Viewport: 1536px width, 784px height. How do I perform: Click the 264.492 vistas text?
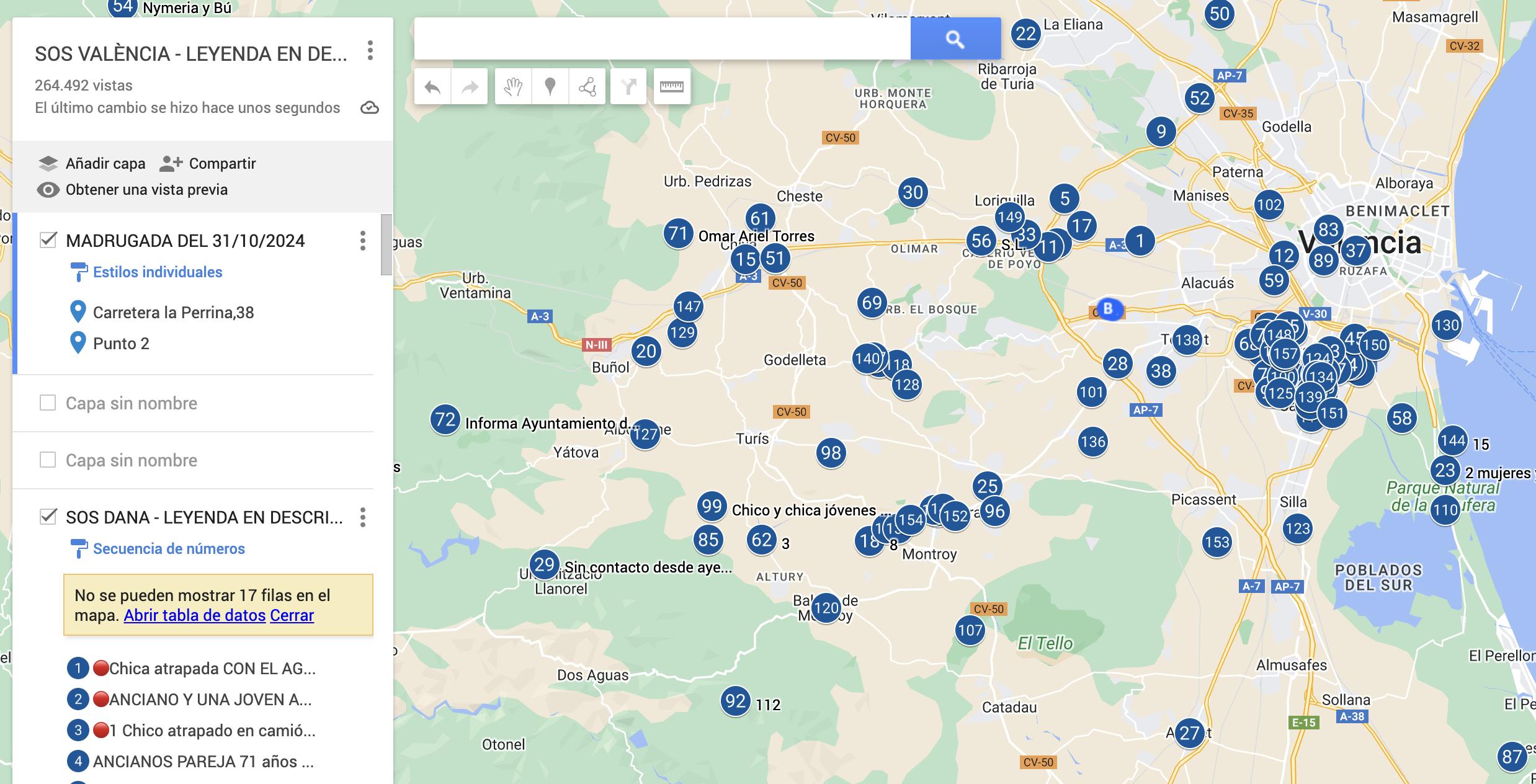tap(84, 86)
